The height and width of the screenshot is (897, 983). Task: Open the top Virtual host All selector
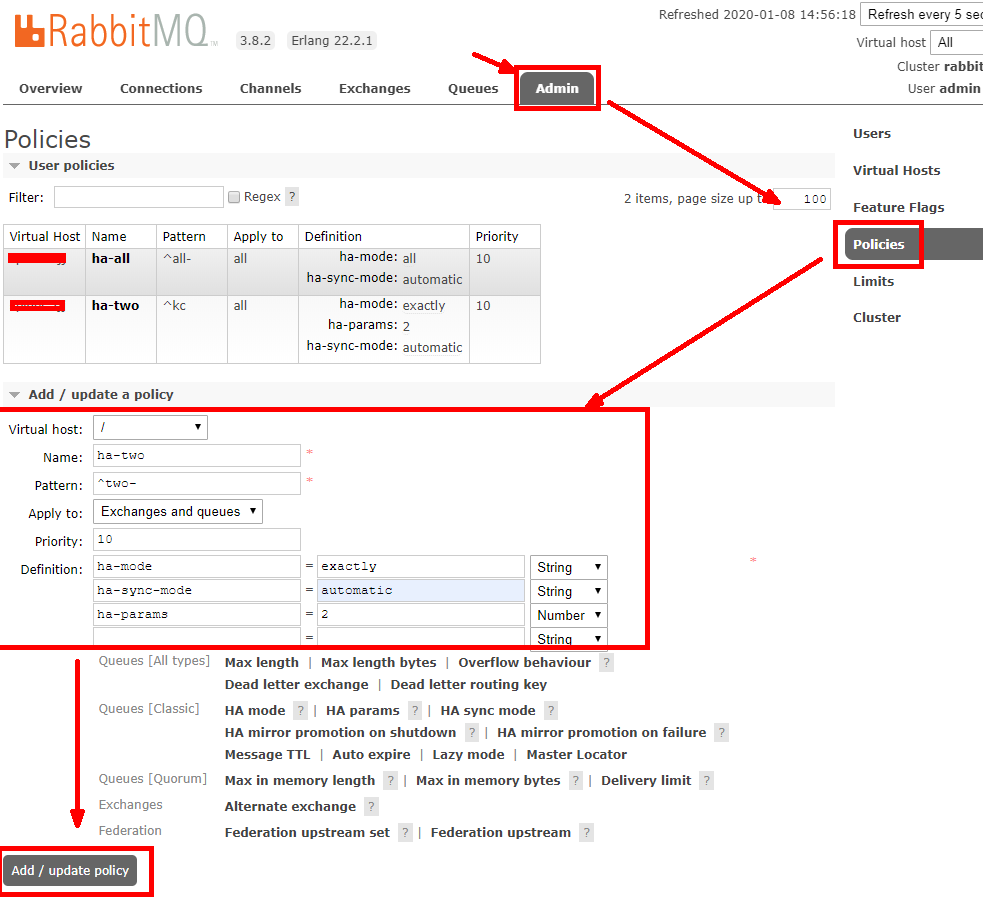(957, 43)
